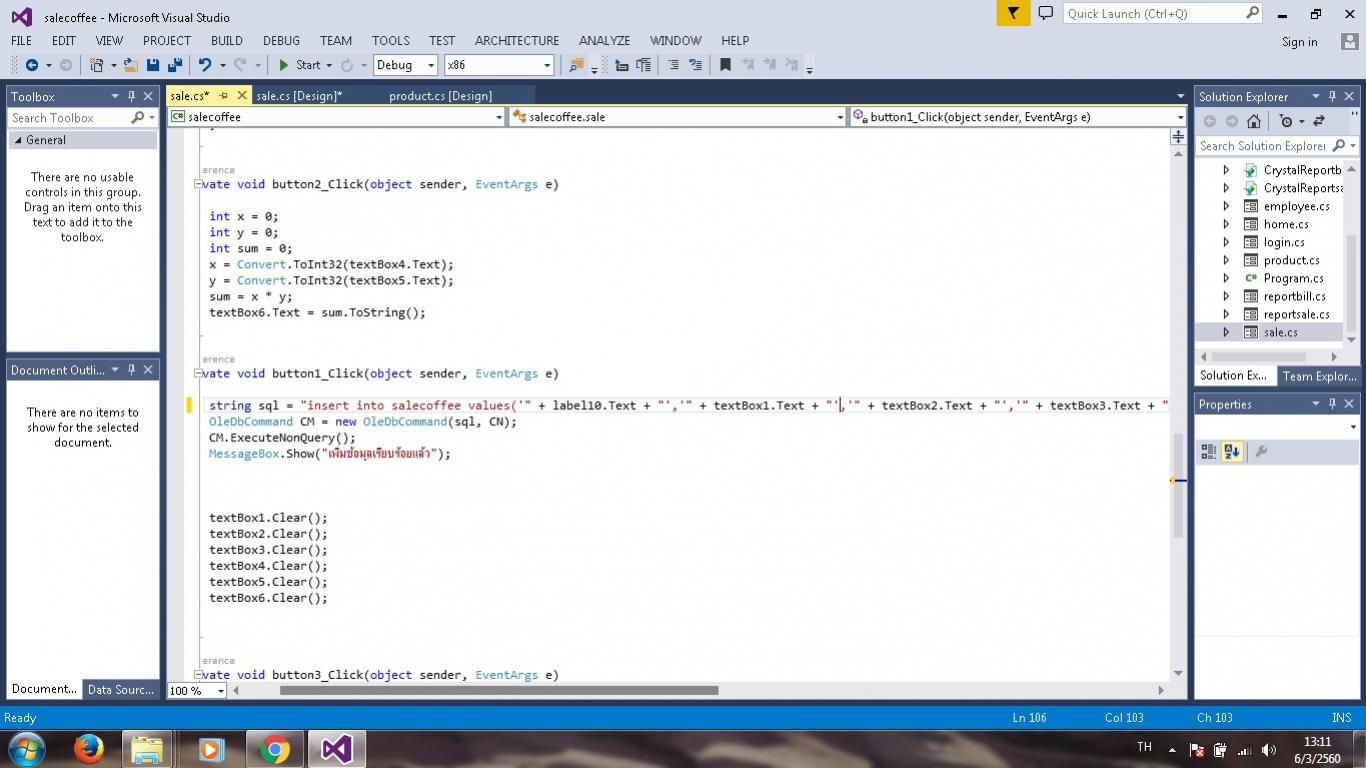Start debugging with the green Start arrow
Viewport: 1366px width, 768px height.
[284, 65]
